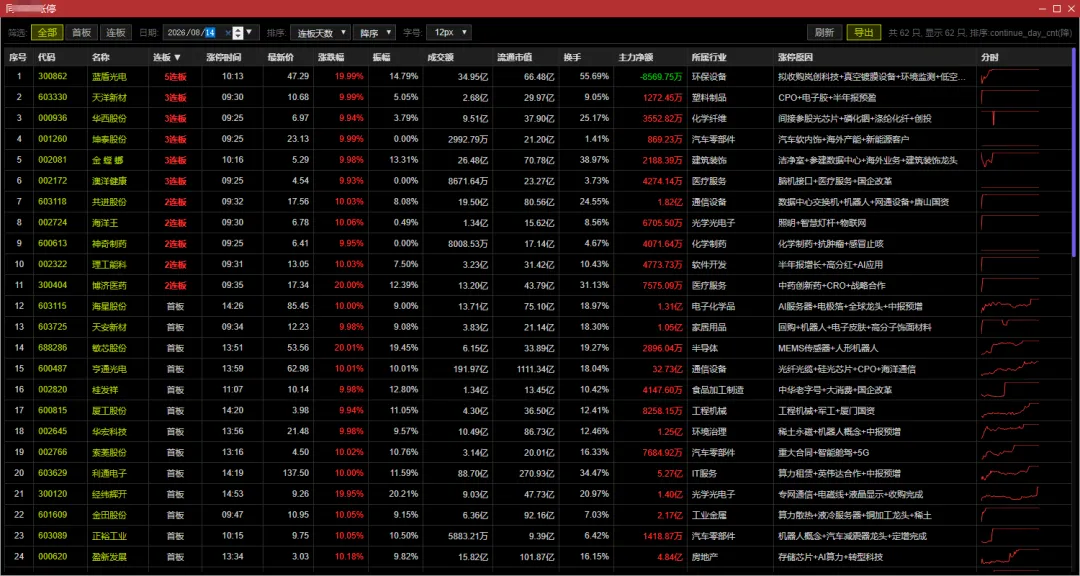The image size is (1080, 576).
Task: Open the intraday chart for 华西股份
Action: [1010, 118]
